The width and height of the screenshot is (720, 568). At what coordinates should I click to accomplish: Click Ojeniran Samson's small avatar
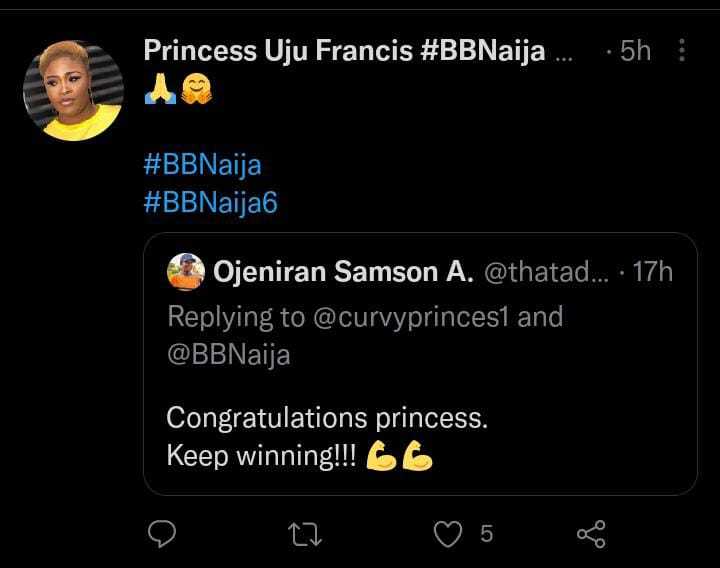click(185, 270)
